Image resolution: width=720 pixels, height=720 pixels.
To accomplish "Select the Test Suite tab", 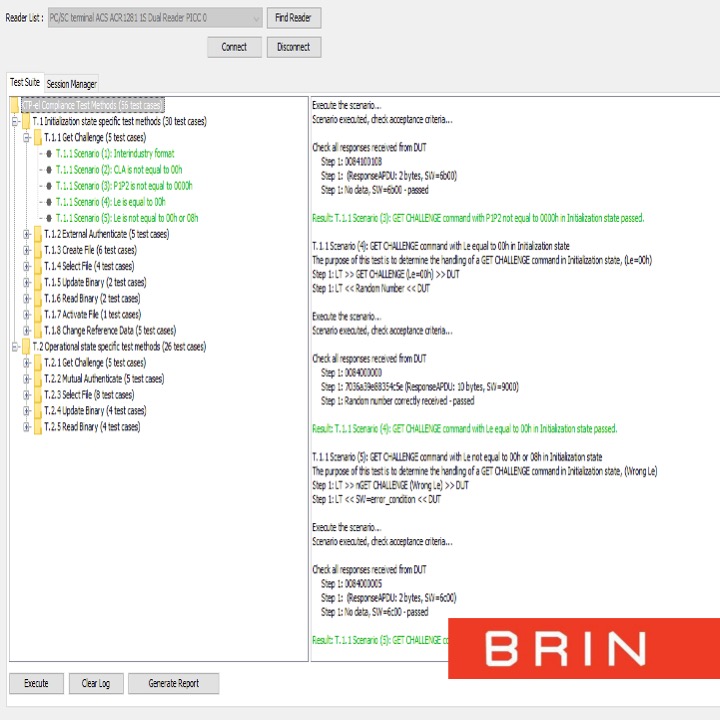I will [24, 83].
